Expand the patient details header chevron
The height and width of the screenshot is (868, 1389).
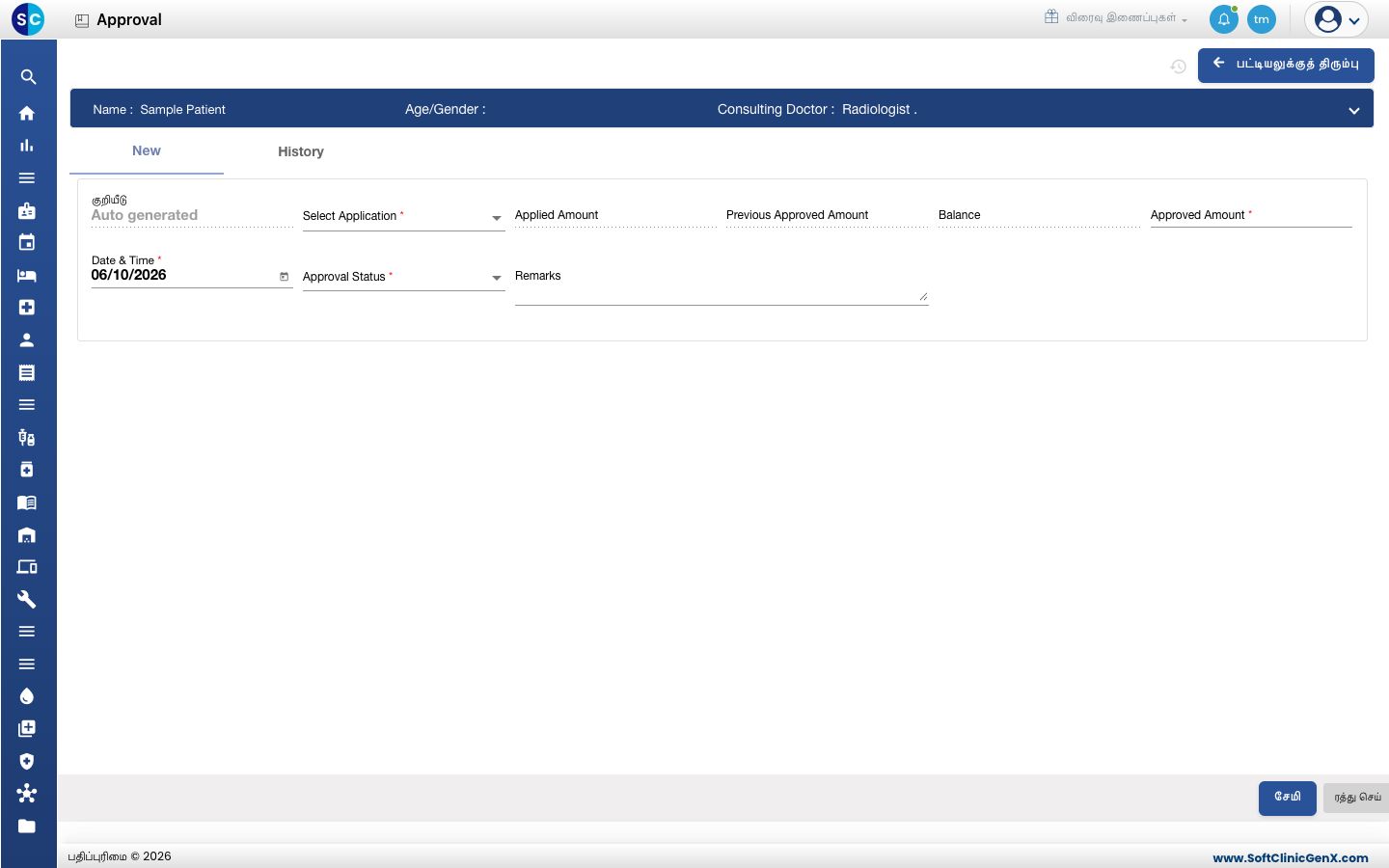tap(1354, 111)
